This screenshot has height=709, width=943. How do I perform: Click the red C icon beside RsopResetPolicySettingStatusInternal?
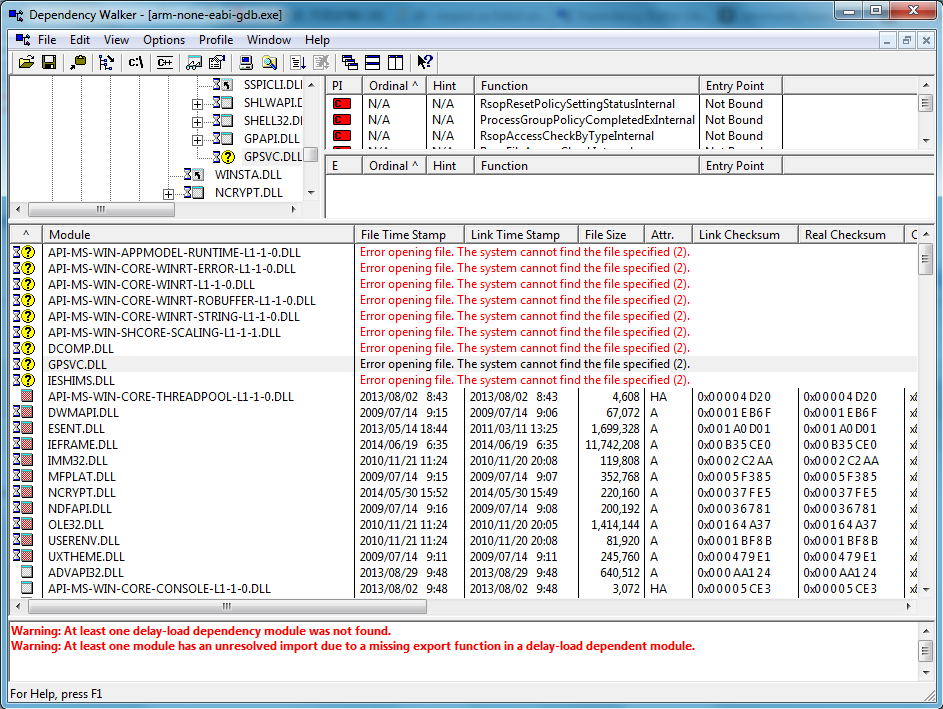click(x=342, y=103)
